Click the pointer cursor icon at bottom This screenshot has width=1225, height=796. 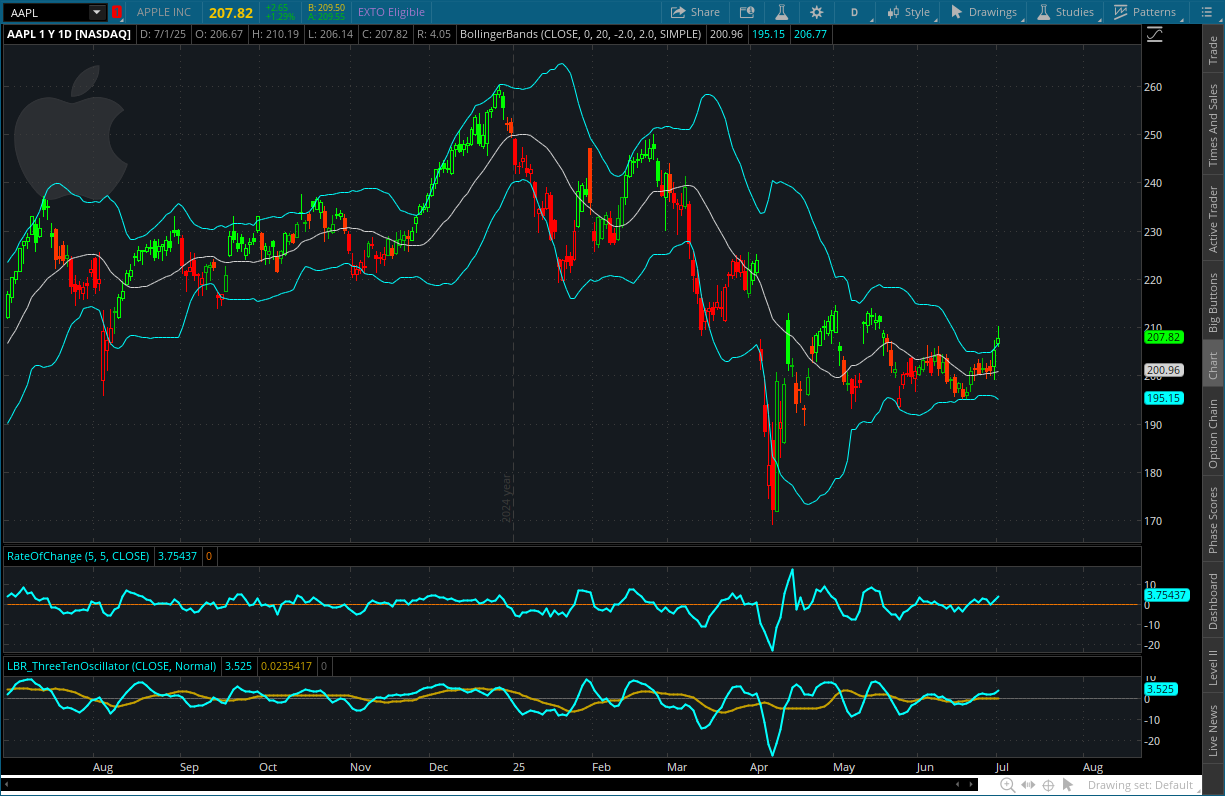point(1069,785)
